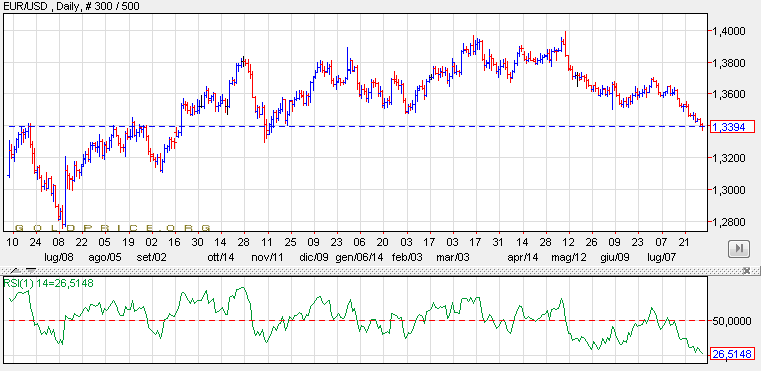Click the lug/07 date label
Viewport: 771px width, 371px height.
pos(661,257)
